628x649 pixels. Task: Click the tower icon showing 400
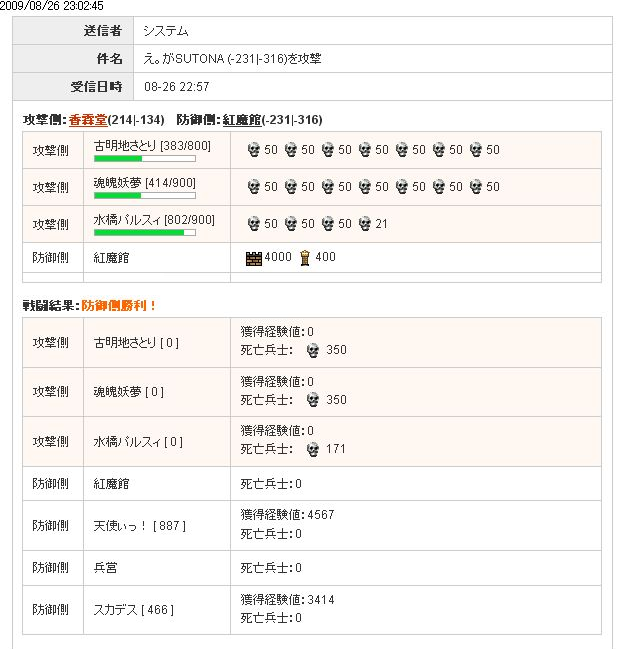click(x=305, y=258)
